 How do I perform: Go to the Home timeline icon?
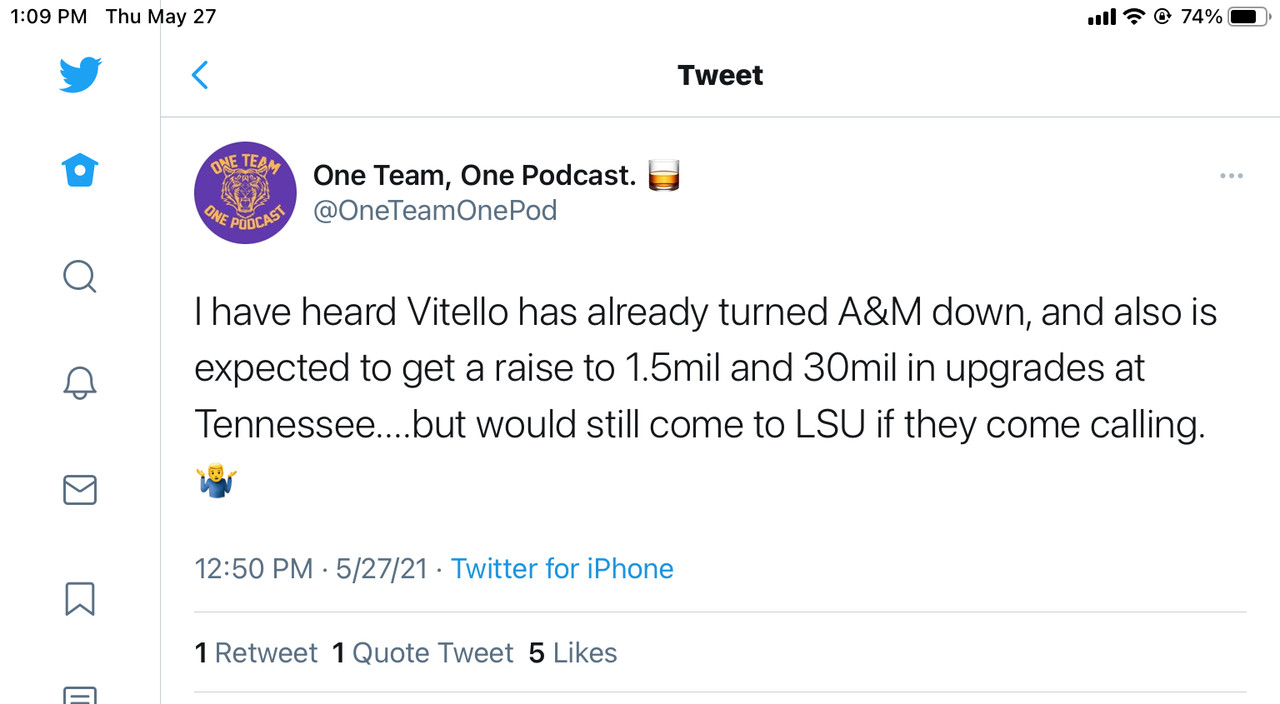point(80,171)
